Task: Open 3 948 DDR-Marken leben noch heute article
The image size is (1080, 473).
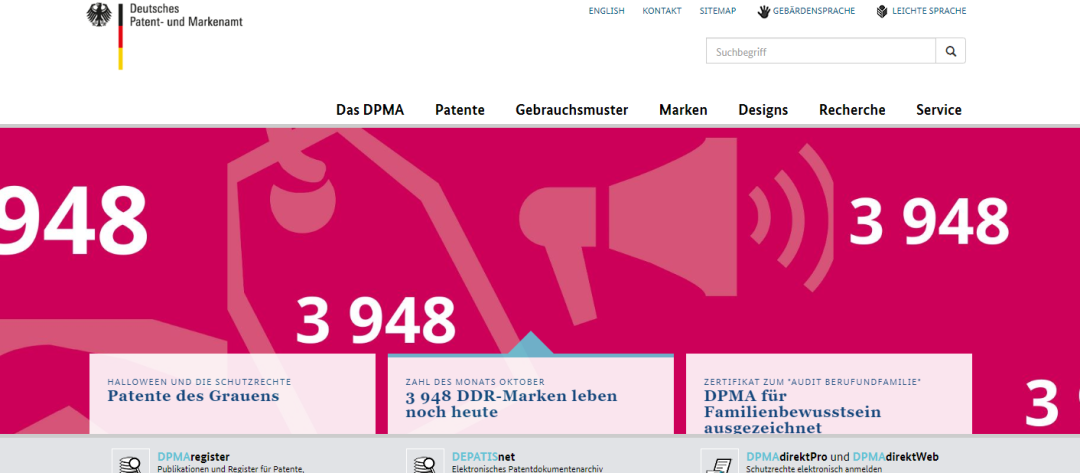Action: point(511,405)
